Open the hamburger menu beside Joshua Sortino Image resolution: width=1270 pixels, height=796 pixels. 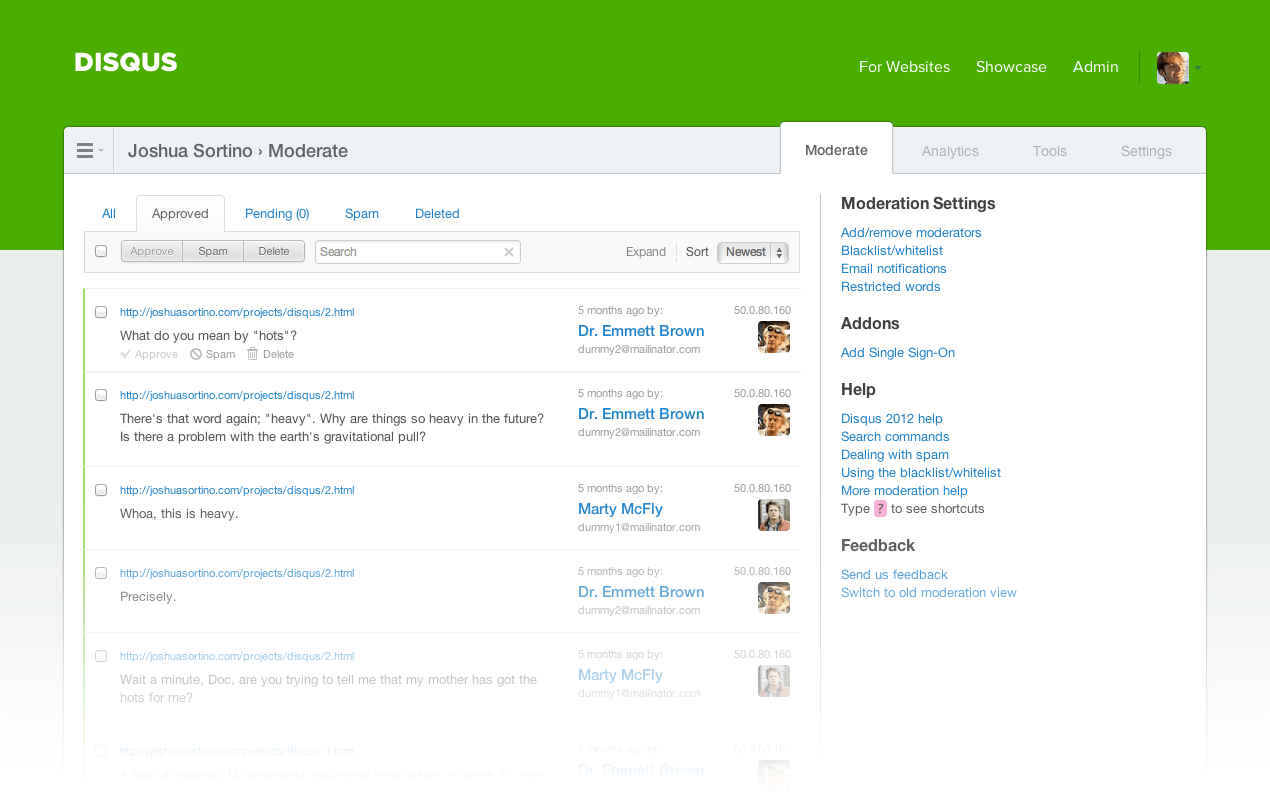89,151
